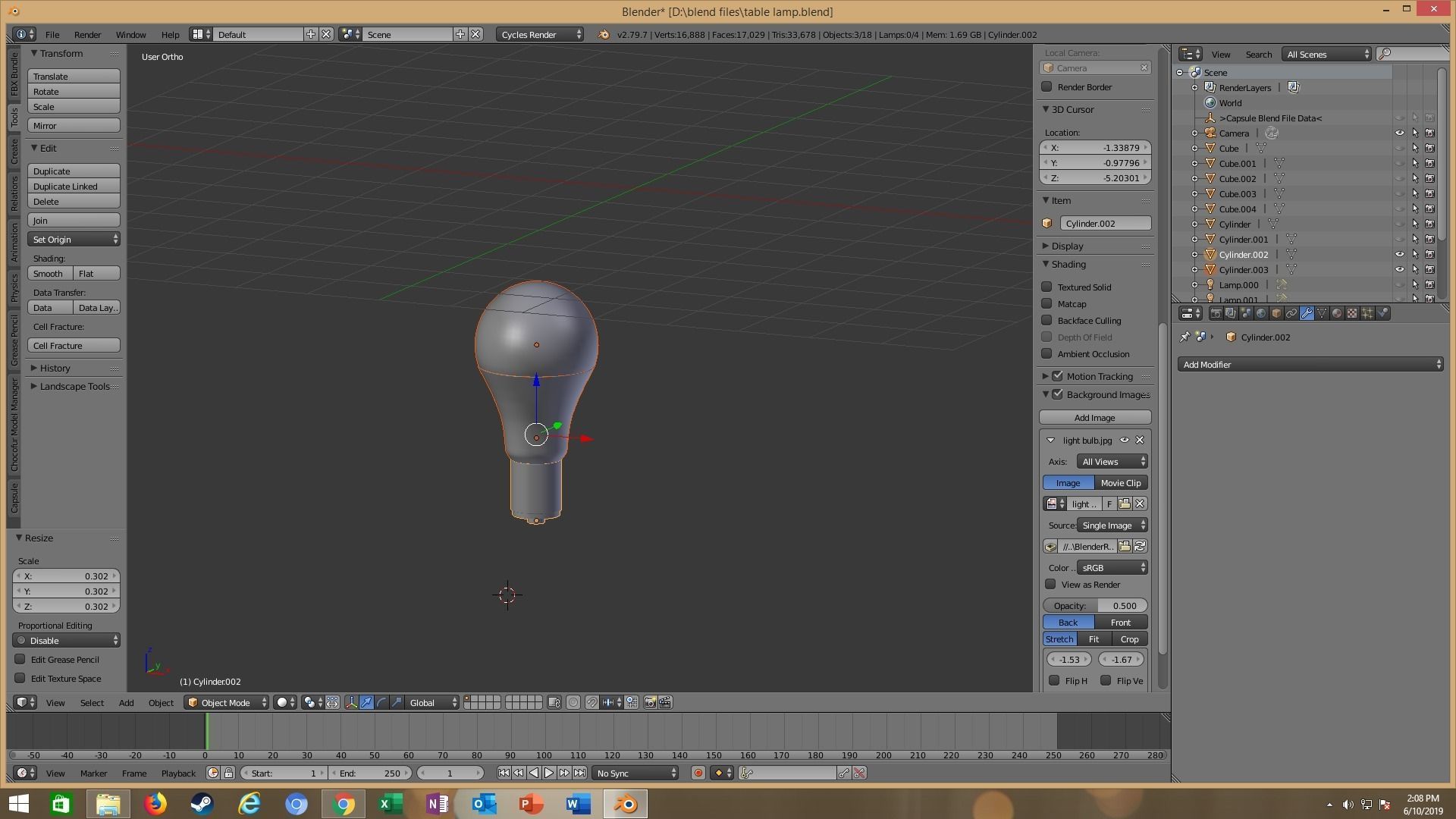Toggle visibility eye of Cylinder.002
The width and height of the screenshot is (1456, 819).
[1400, 255]
